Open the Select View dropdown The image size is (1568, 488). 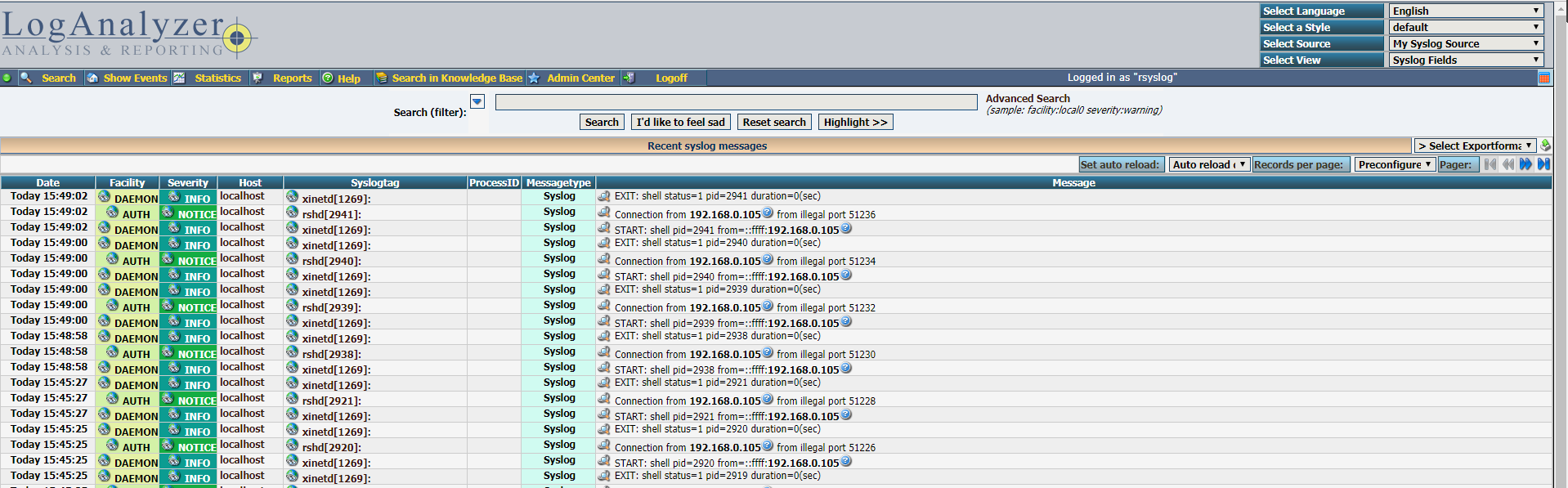point(1467,60)
